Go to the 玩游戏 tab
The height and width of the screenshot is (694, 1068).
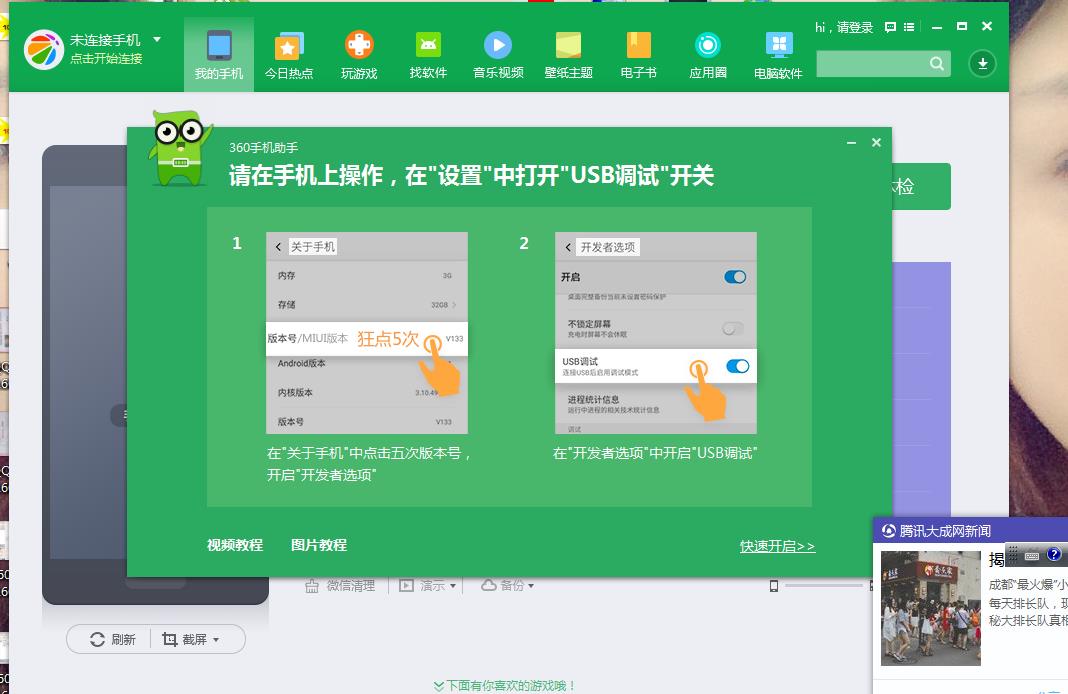point(359,54)
